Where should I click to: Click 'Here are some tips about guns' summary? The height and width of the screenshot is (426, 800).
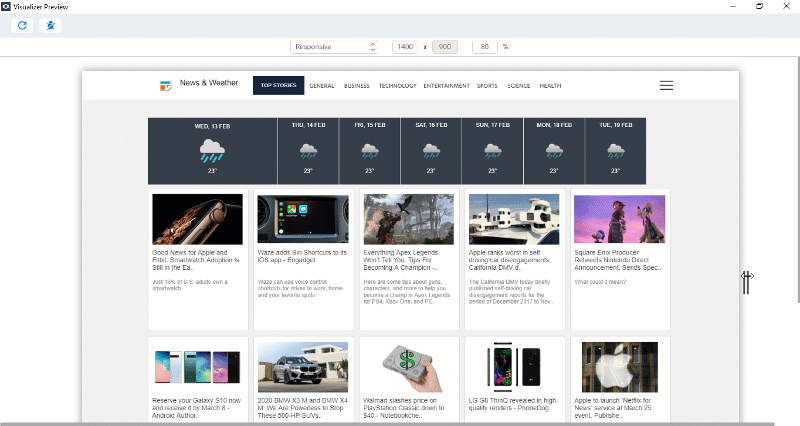tap(407, 292)
